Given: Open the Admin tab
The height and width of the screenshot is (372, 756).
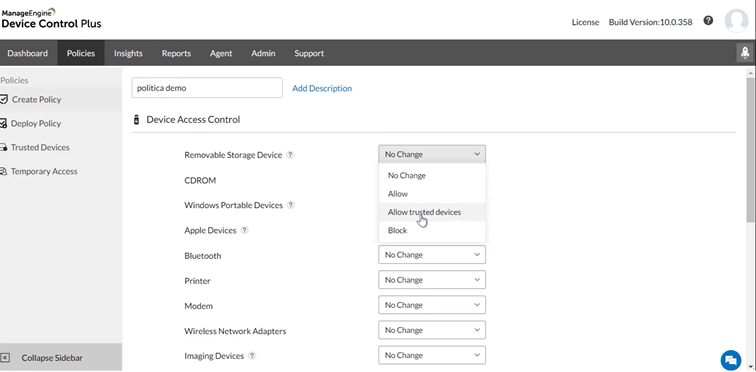Looking at the screenshot, I should coord(263,53).
